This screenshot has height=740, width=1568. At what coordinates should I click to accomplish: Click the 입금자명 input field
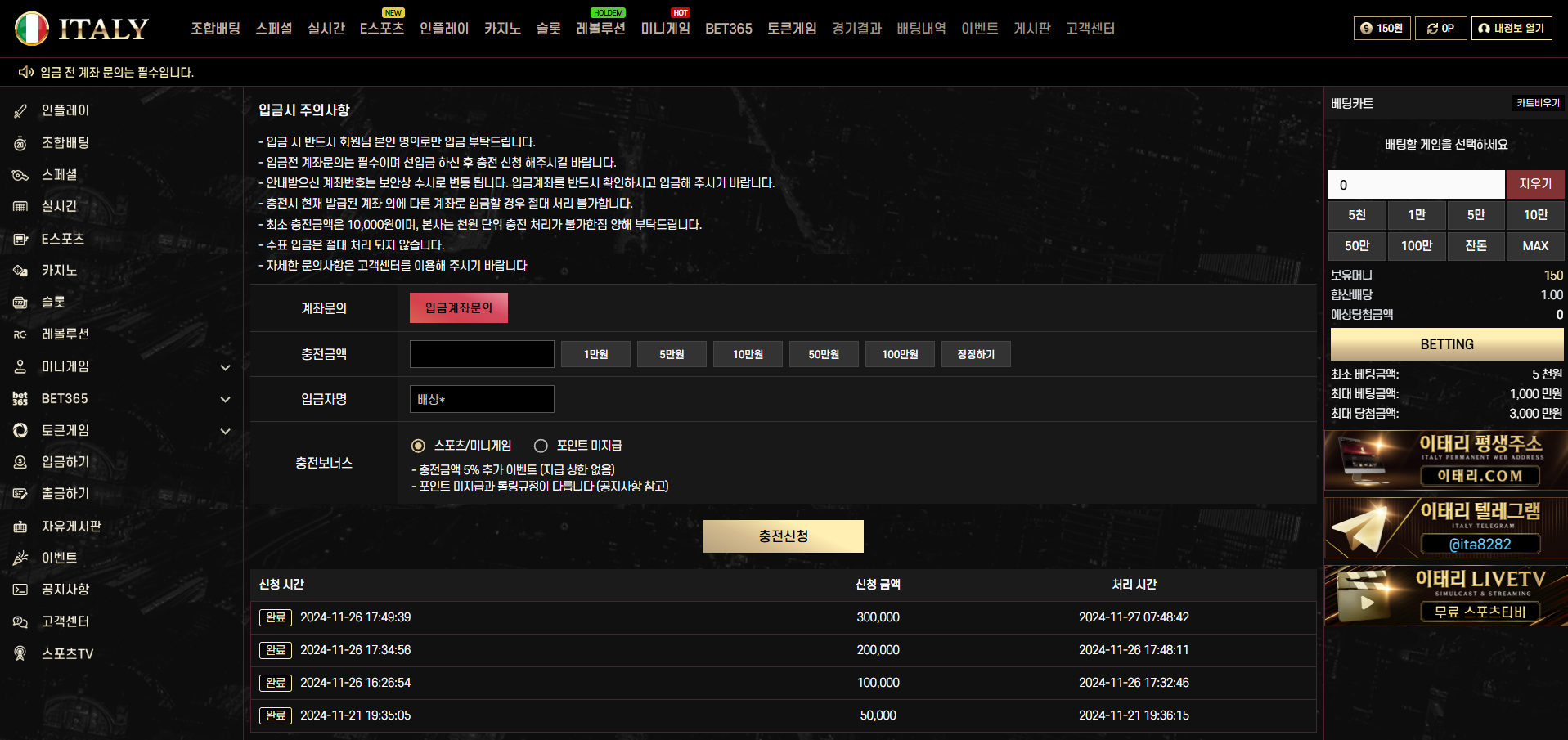[x=482, y=399]
